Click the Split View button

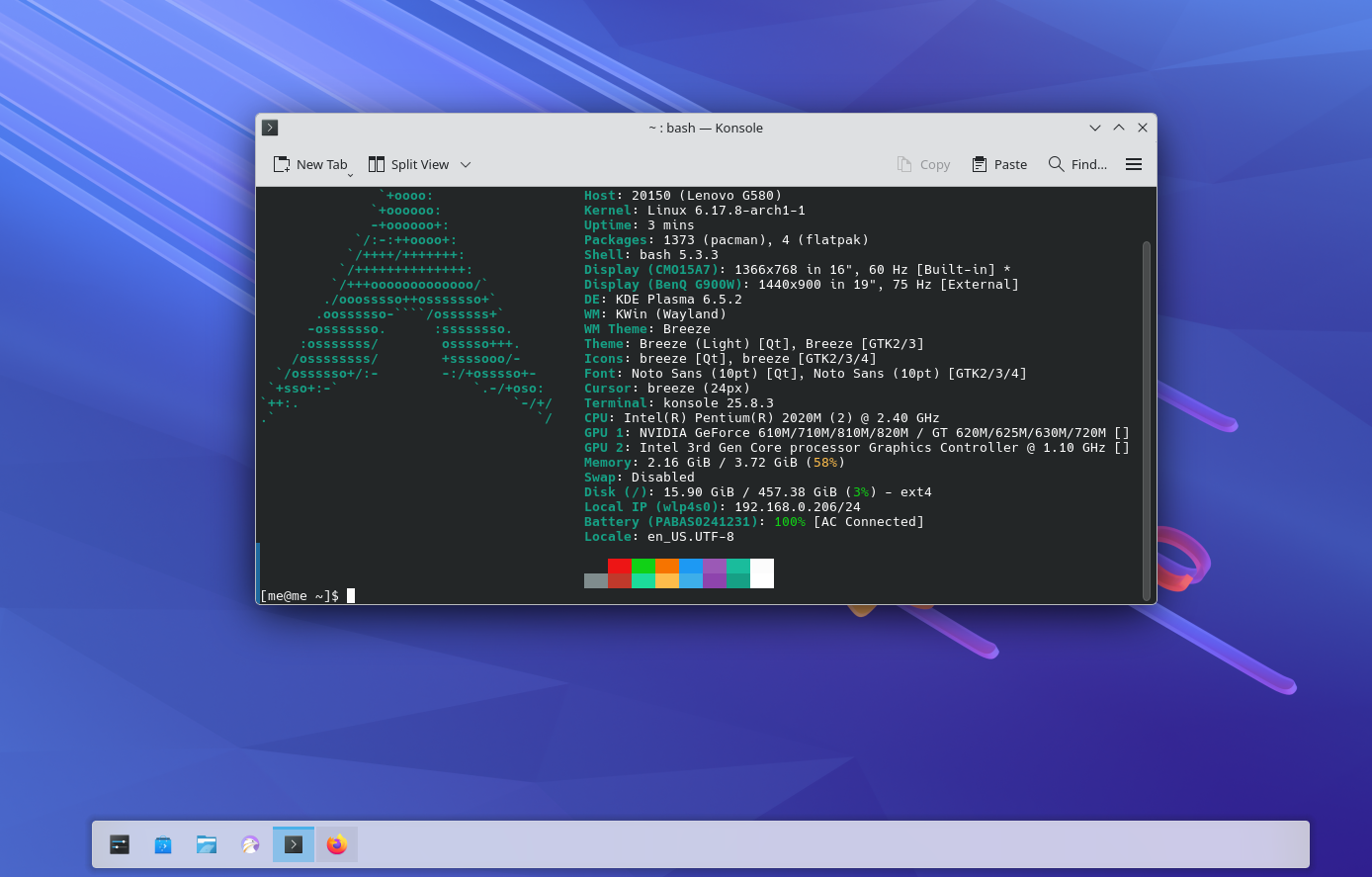click(408, 164)
